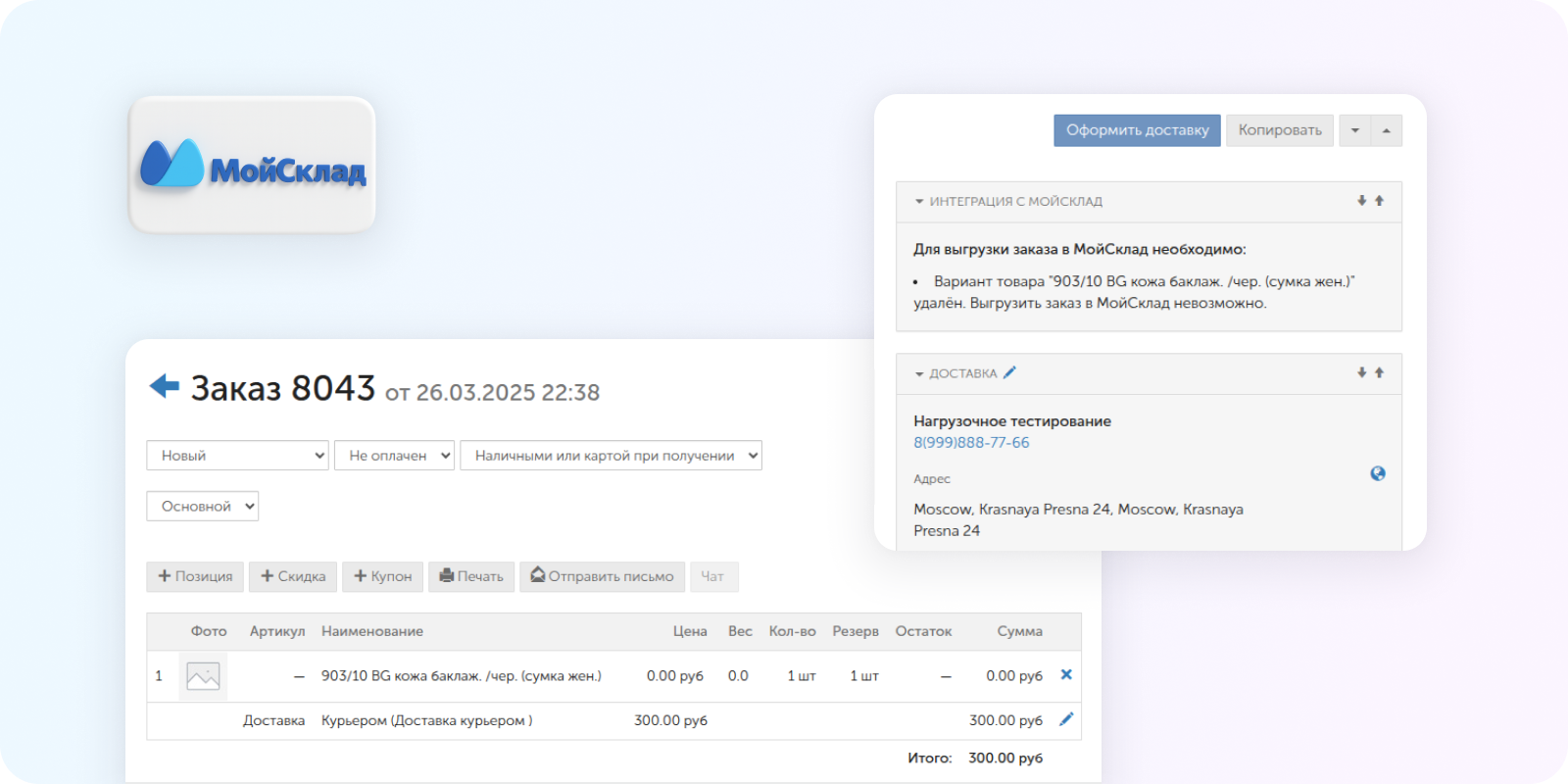This screenshot has height=784, width=1568.
Task: Click the 1 шт value in Резерв column
Action: (x=864, y=676)
